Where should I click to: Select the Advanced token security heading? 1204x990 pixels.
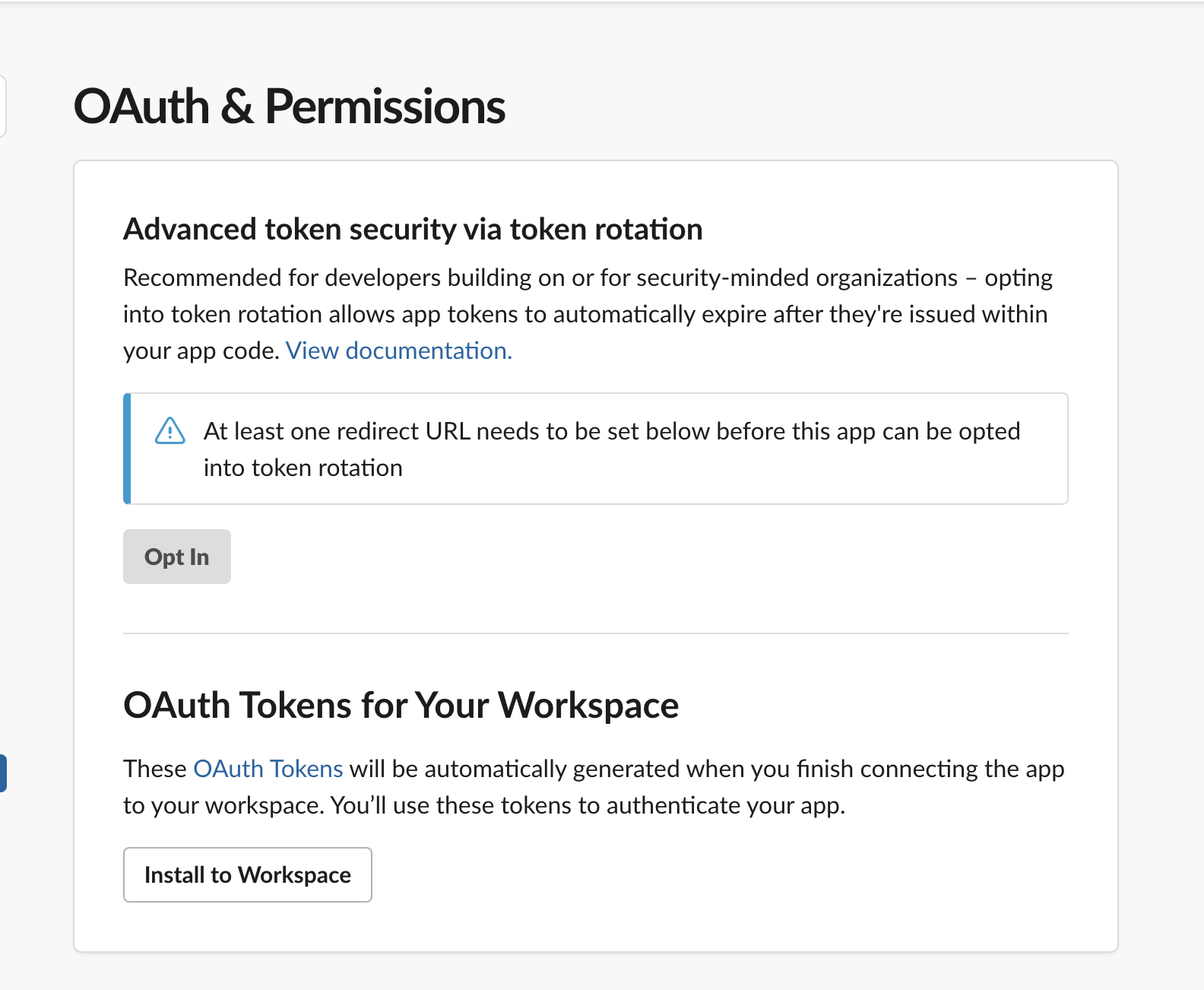(413, 229)
